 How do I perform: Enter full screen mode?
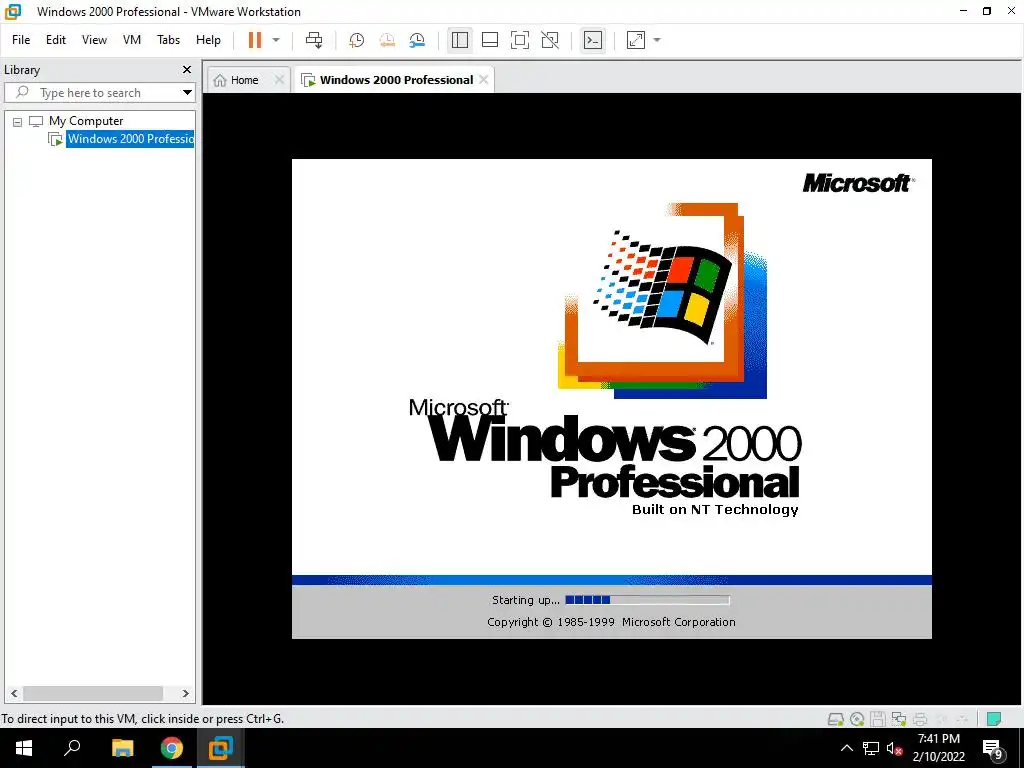click(x=520, y=40)
